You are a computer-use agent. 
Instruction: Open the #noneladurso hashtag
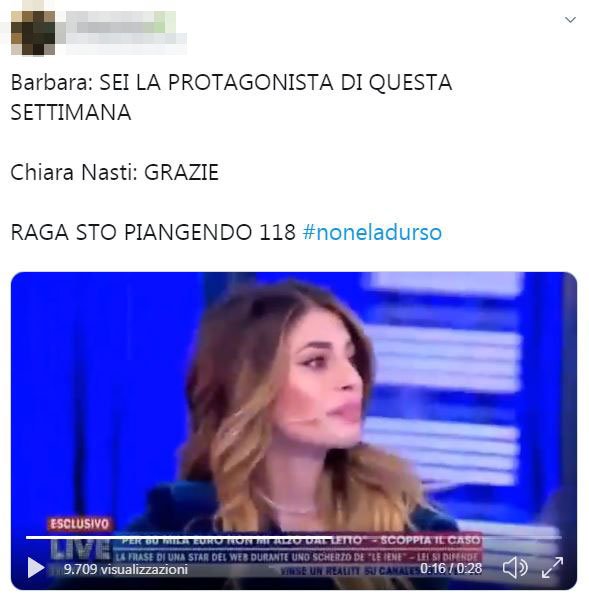[372, 232]
